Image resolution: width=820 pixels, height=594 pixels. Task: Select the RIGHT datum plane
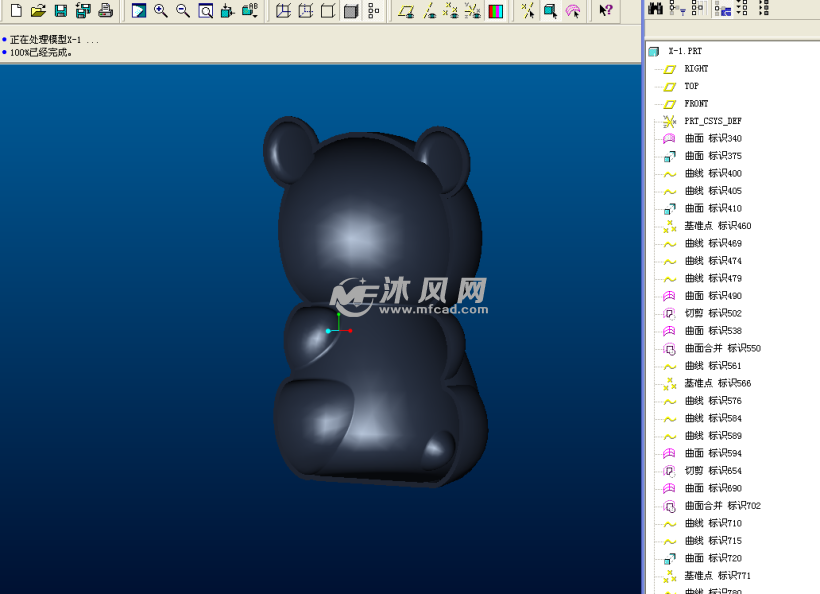696,68
